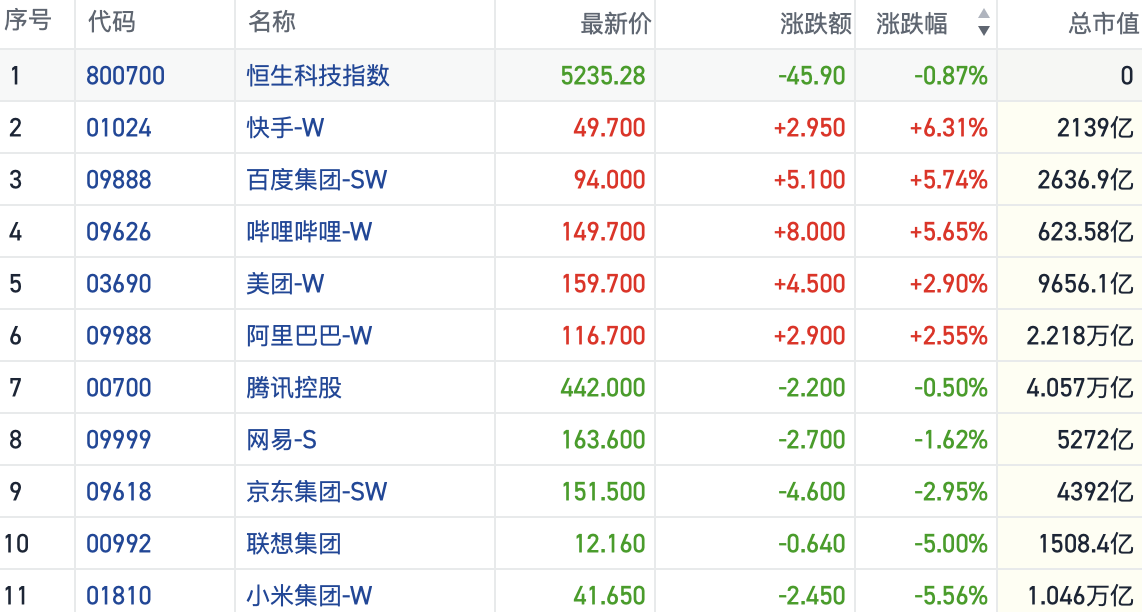Select the 41.650 price for 小米集团-W
This screenshot has height=612, width=1142.
610,596
